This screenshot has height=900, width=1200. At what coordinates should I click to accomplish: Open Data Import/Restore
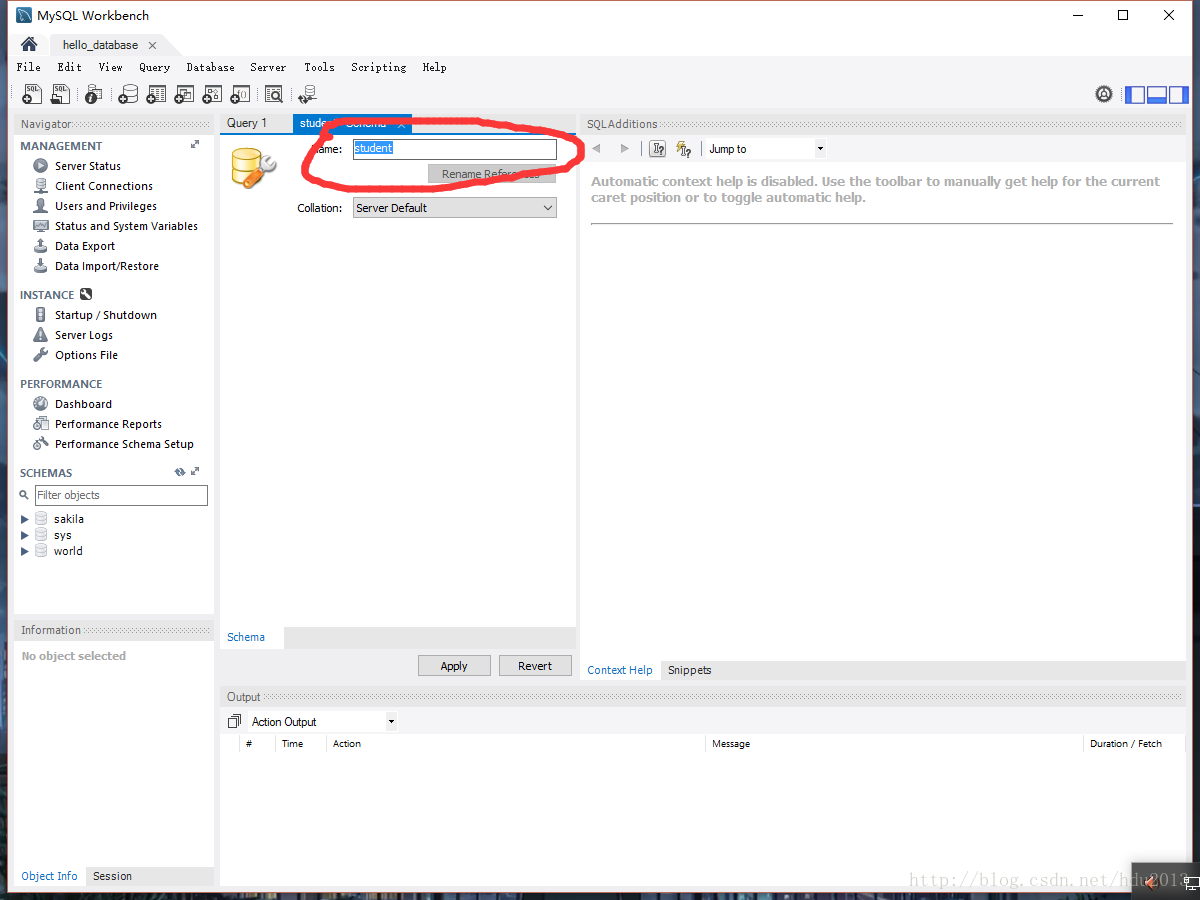107,266
